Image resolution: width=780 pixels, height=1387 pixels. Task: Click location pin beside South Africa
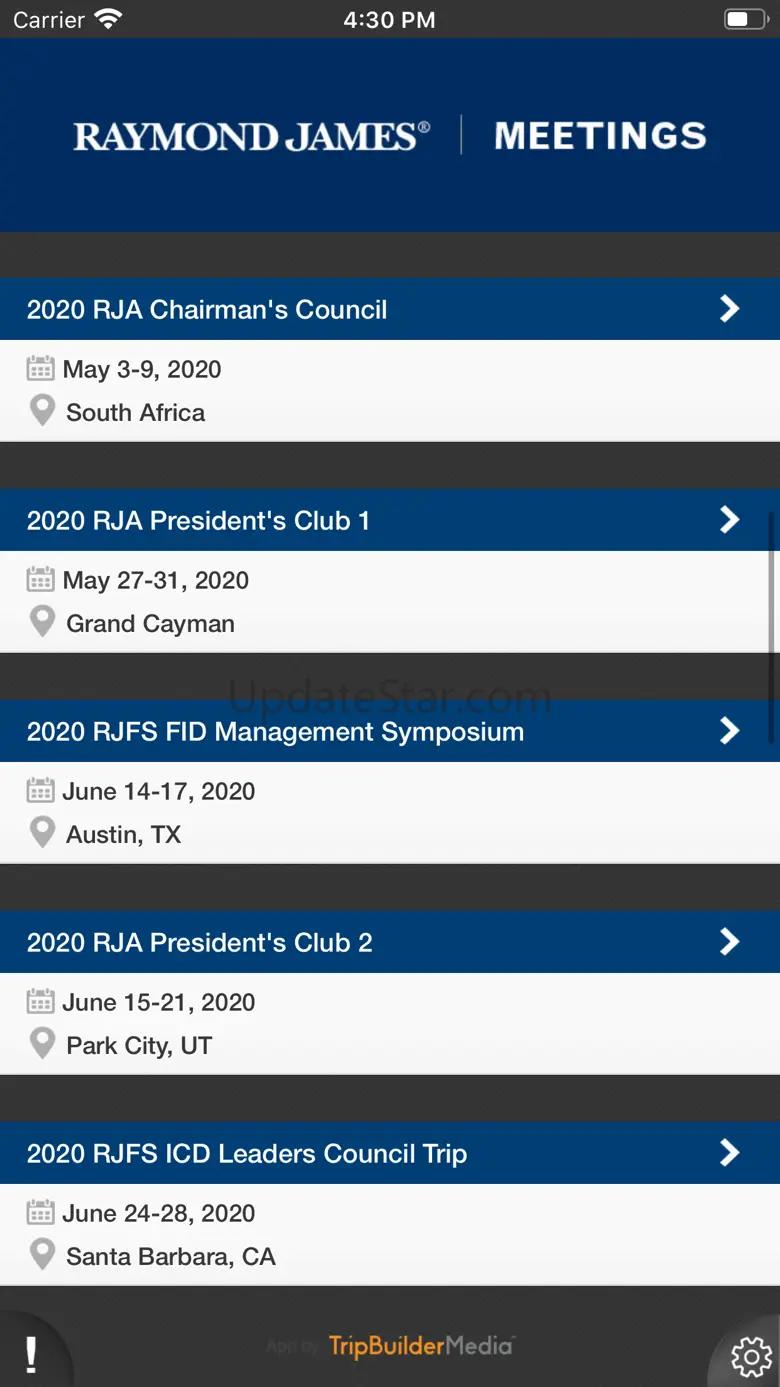pyautogui.click(x=42, y=411)
